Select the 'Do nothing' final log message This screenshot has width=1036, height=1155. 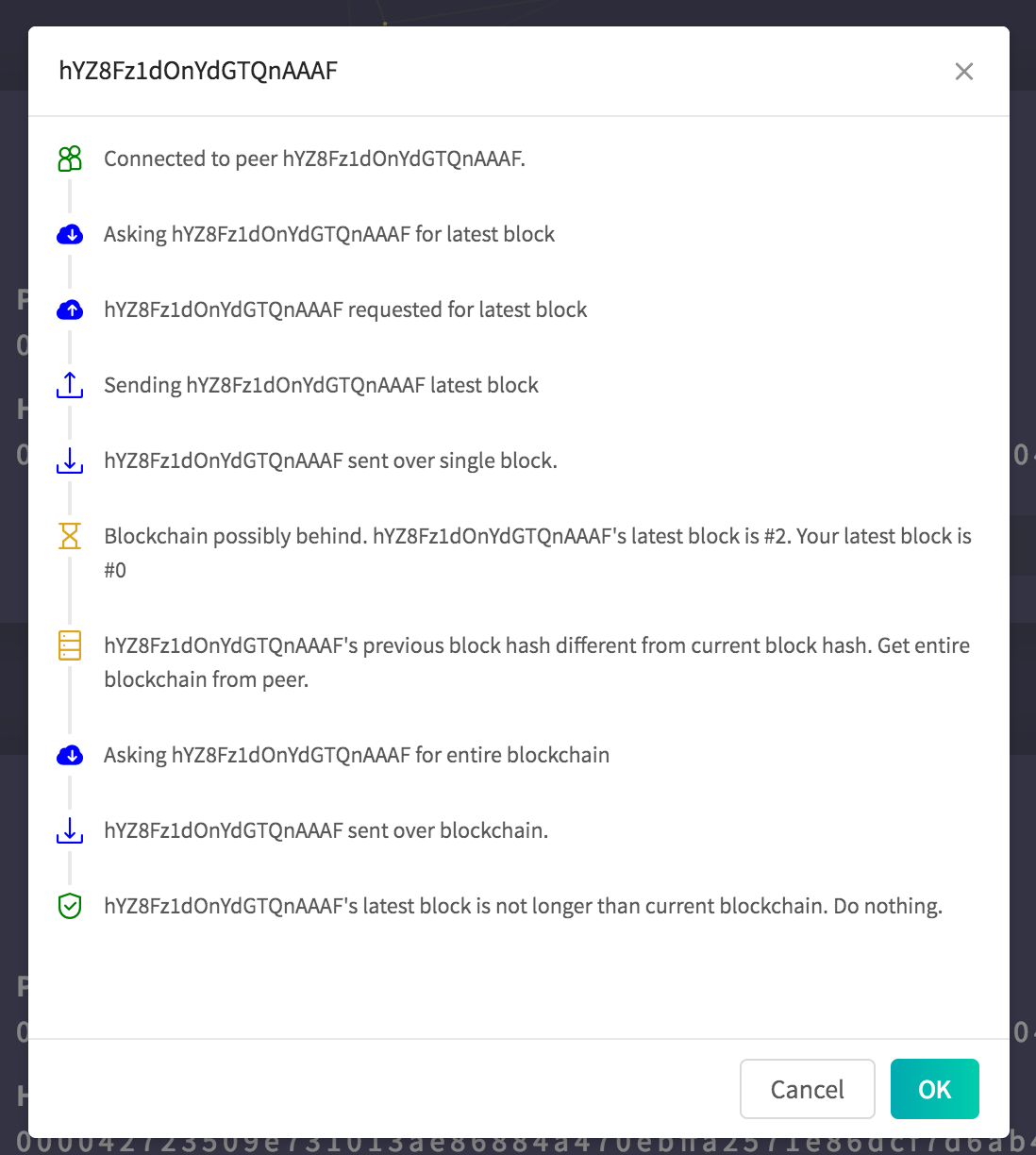click(x=523, y=906)
